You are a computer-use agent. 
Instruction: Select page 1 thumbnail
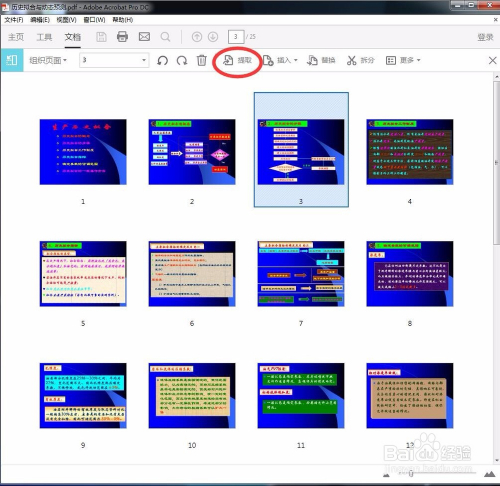coord(83,152)
